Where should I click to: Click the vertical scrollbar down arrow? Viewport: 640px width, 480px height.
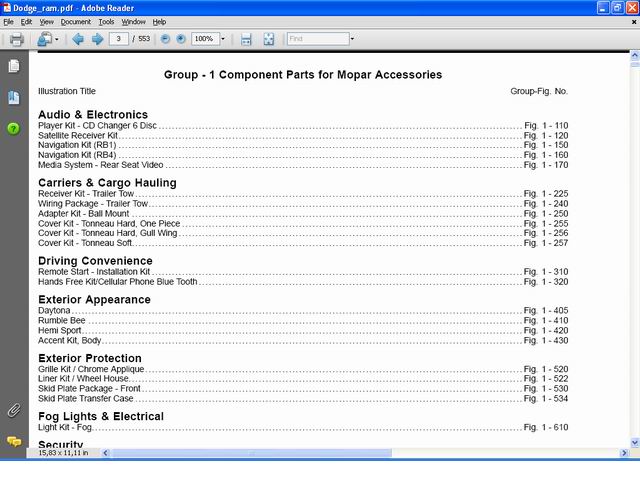pos(635,443)
